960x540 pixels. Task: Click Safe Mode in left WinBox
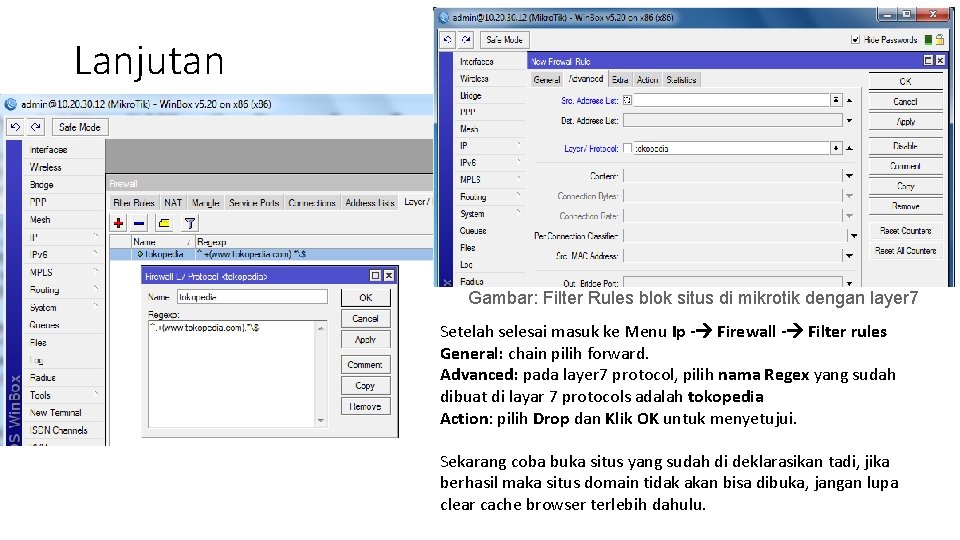80,127
